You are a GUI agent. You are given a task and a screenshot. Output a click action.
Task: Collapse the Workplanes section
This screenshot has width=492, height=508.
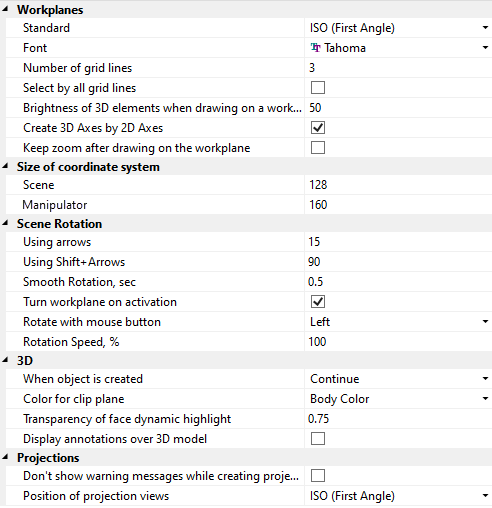pyautogui.click(x=5, y=9)
